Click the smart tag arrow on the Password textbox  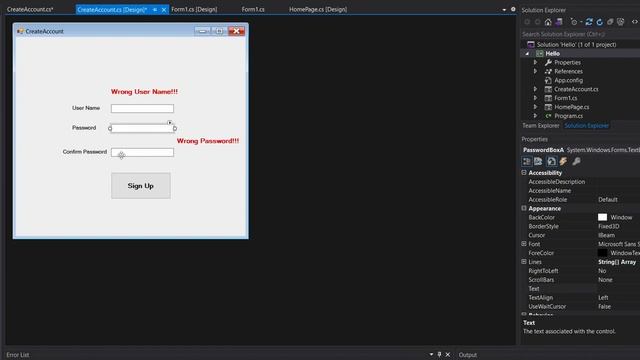tap(169, 122)
